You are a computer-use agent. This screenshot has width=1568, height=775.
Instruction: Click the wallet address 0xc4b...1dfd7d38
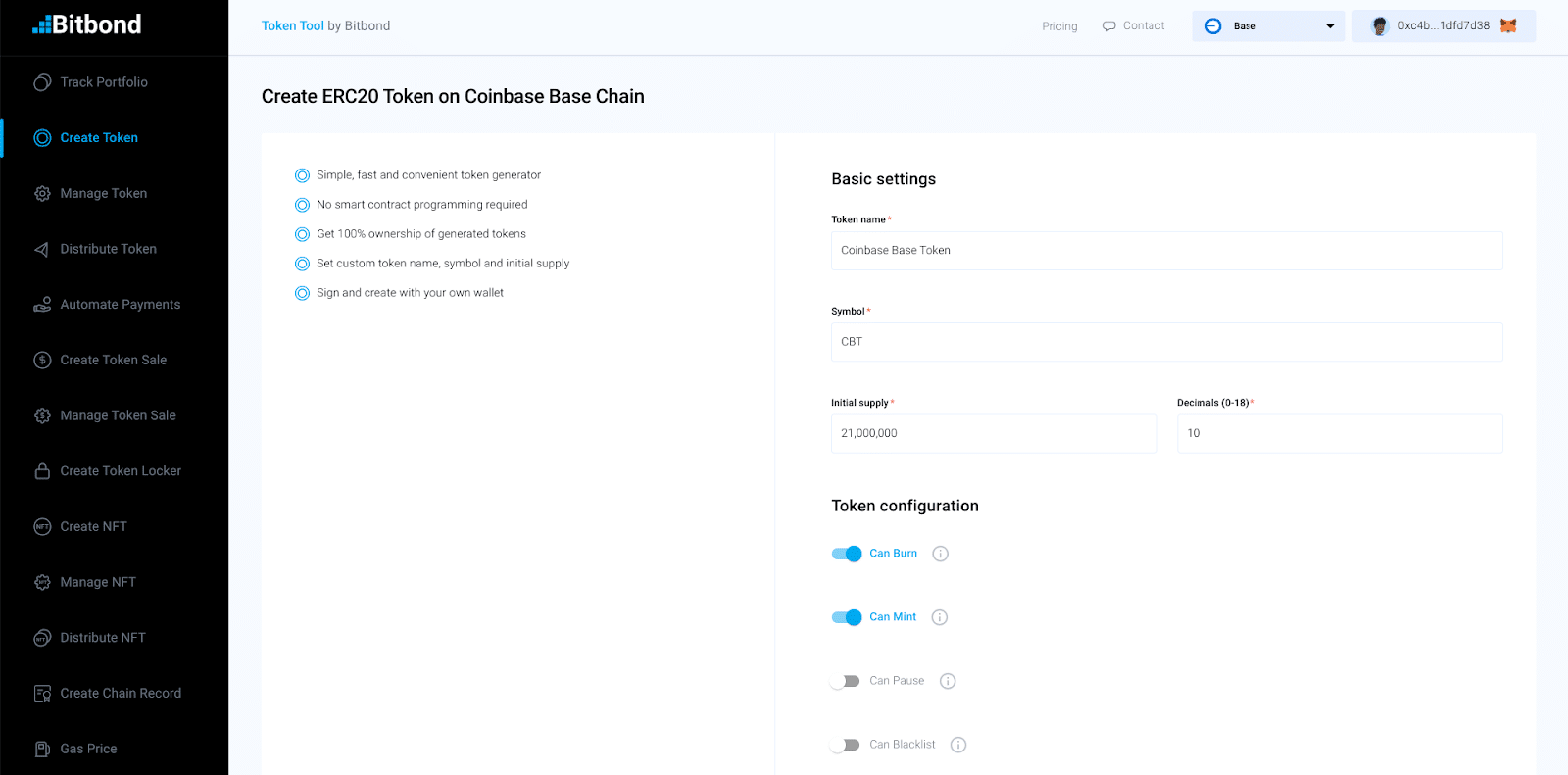tap(1444, 26)
